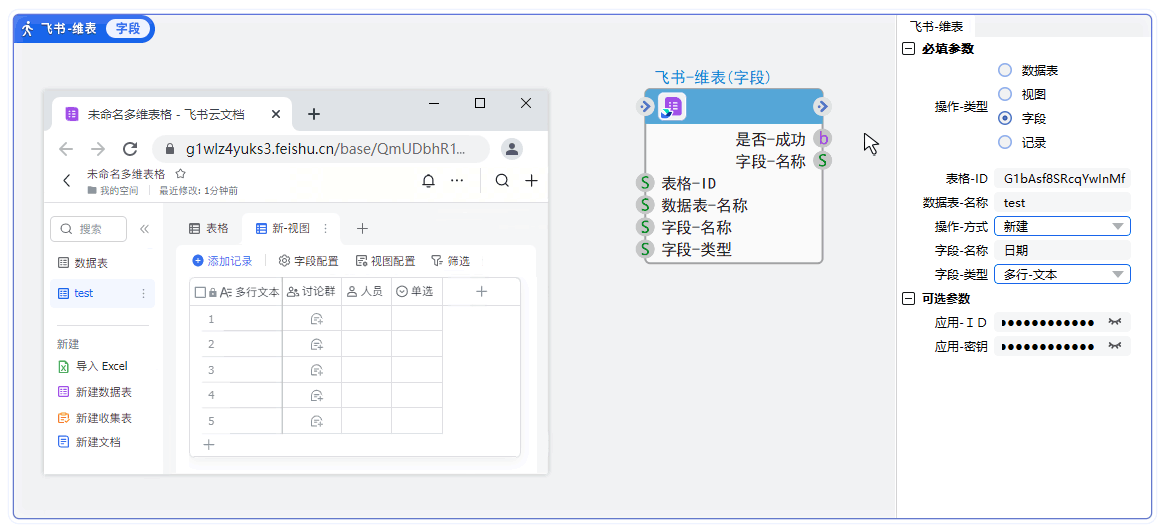The height and width of the screenshot is (532, 1160).
Task: Click the 数据表-名称 input port on the node
Action: tap(645, 205)
